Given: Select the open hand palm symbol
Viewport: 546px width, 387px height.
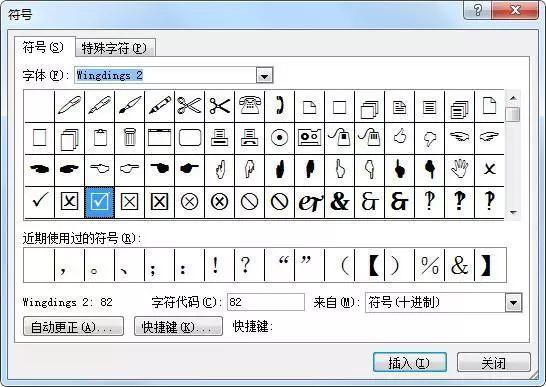Looking at the screenshot, I should 459,169.
